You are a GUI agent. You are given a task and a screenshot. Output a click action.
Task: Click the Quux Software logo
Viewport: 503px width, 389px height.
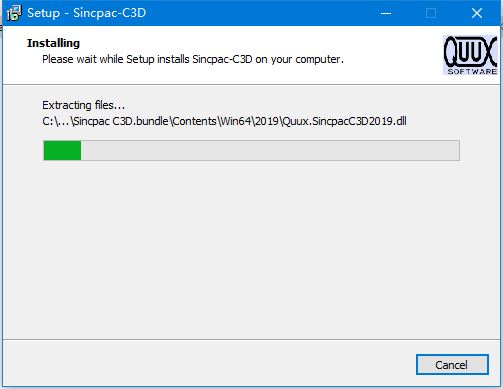470,55
